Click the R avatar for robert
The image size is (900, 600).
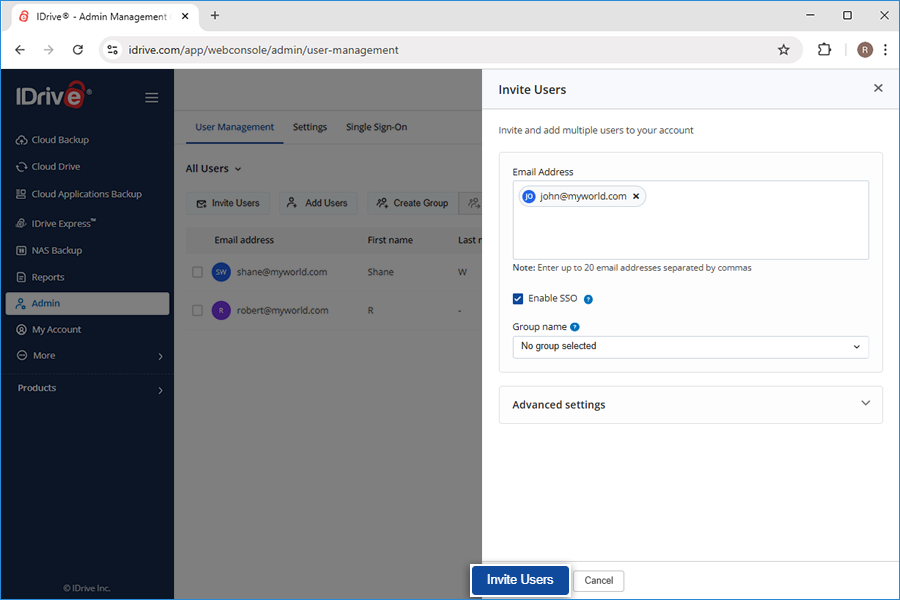pyautogui.click(x=221, y=311)
